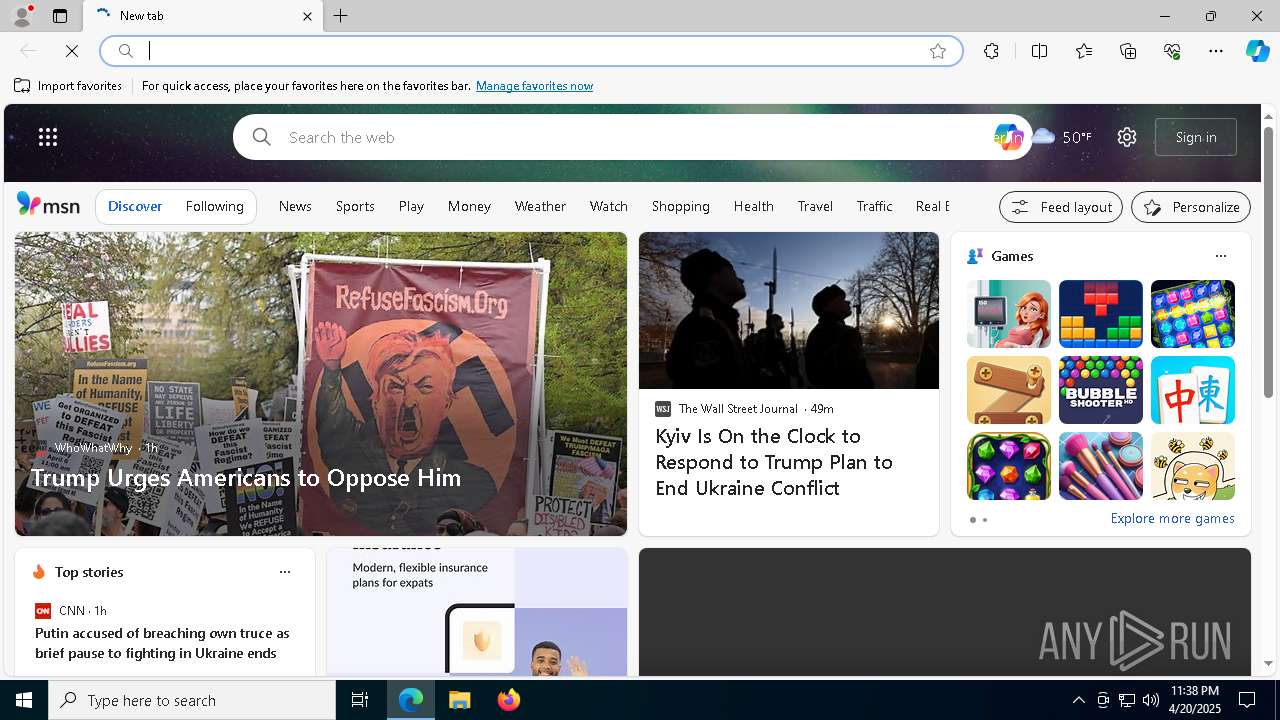The width and height of the screenshot is (1280, 720).
Task: Open the Personalize button
Action: [x=1190, y=207]
